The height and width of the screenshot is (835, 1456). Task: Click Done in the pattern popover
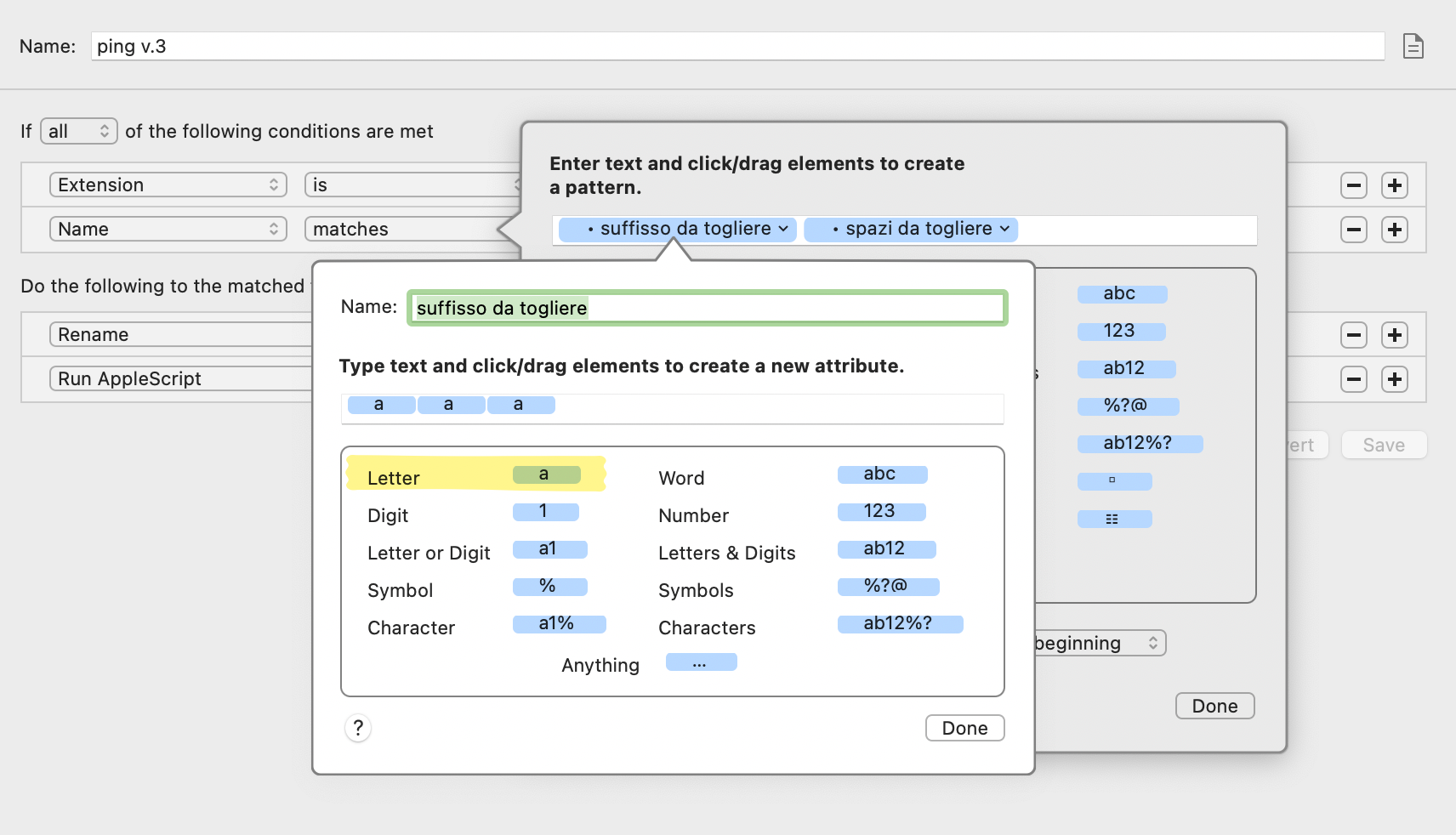click(1215, 706)
